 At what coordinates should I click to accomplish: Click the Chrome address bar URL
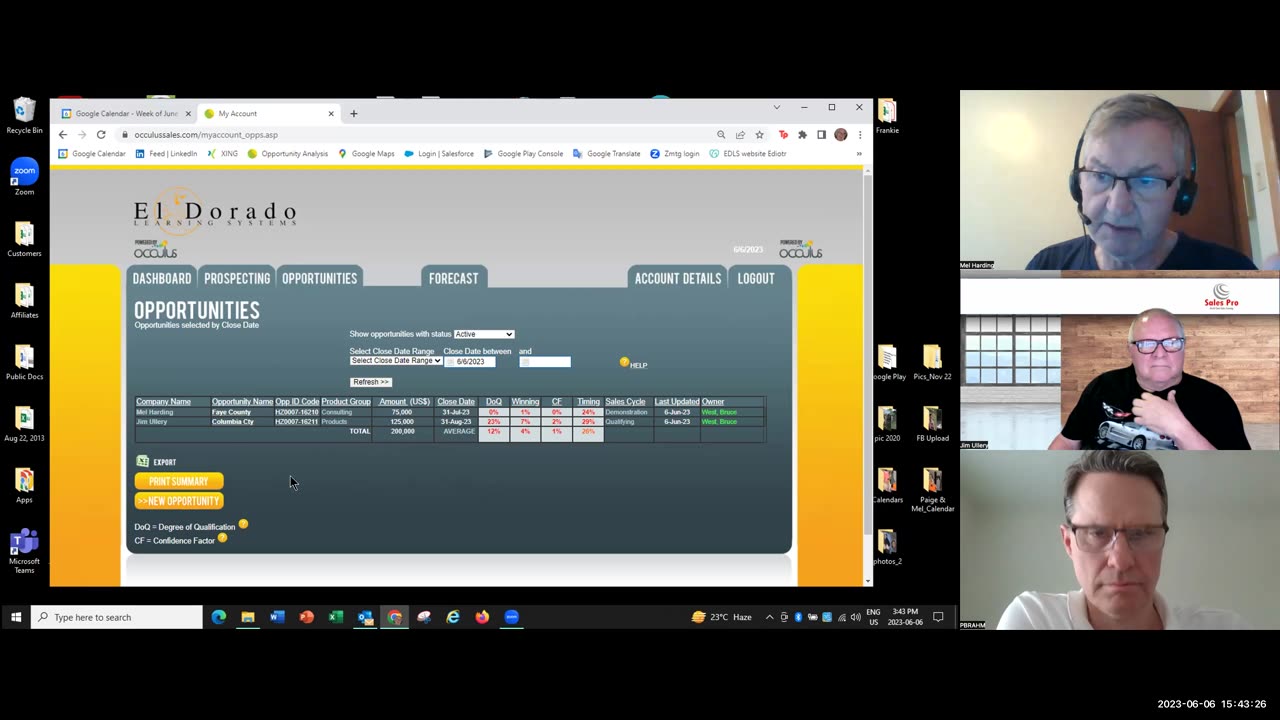[x=206, y=135]
